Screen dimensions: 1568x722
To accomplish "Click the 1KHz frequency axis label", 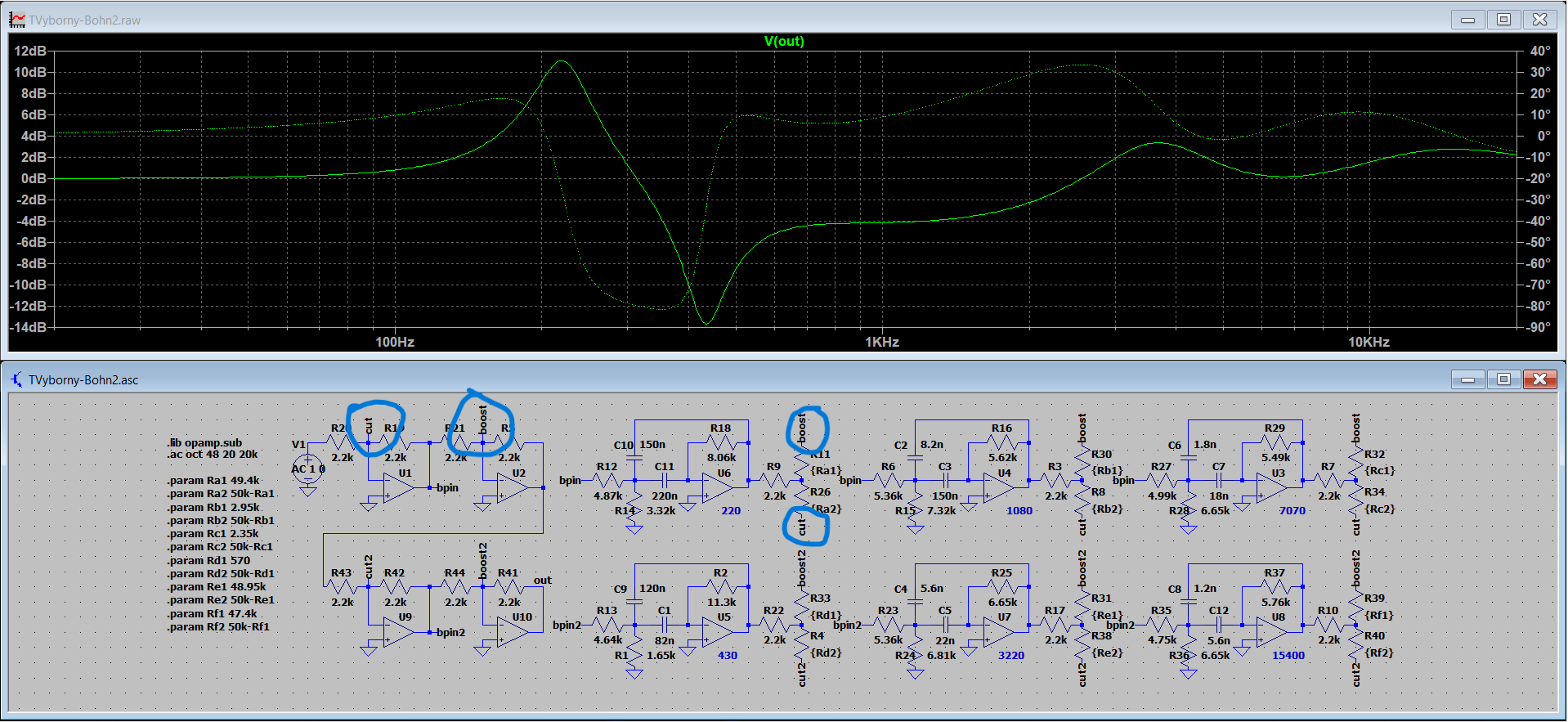I will coord(882,342).
